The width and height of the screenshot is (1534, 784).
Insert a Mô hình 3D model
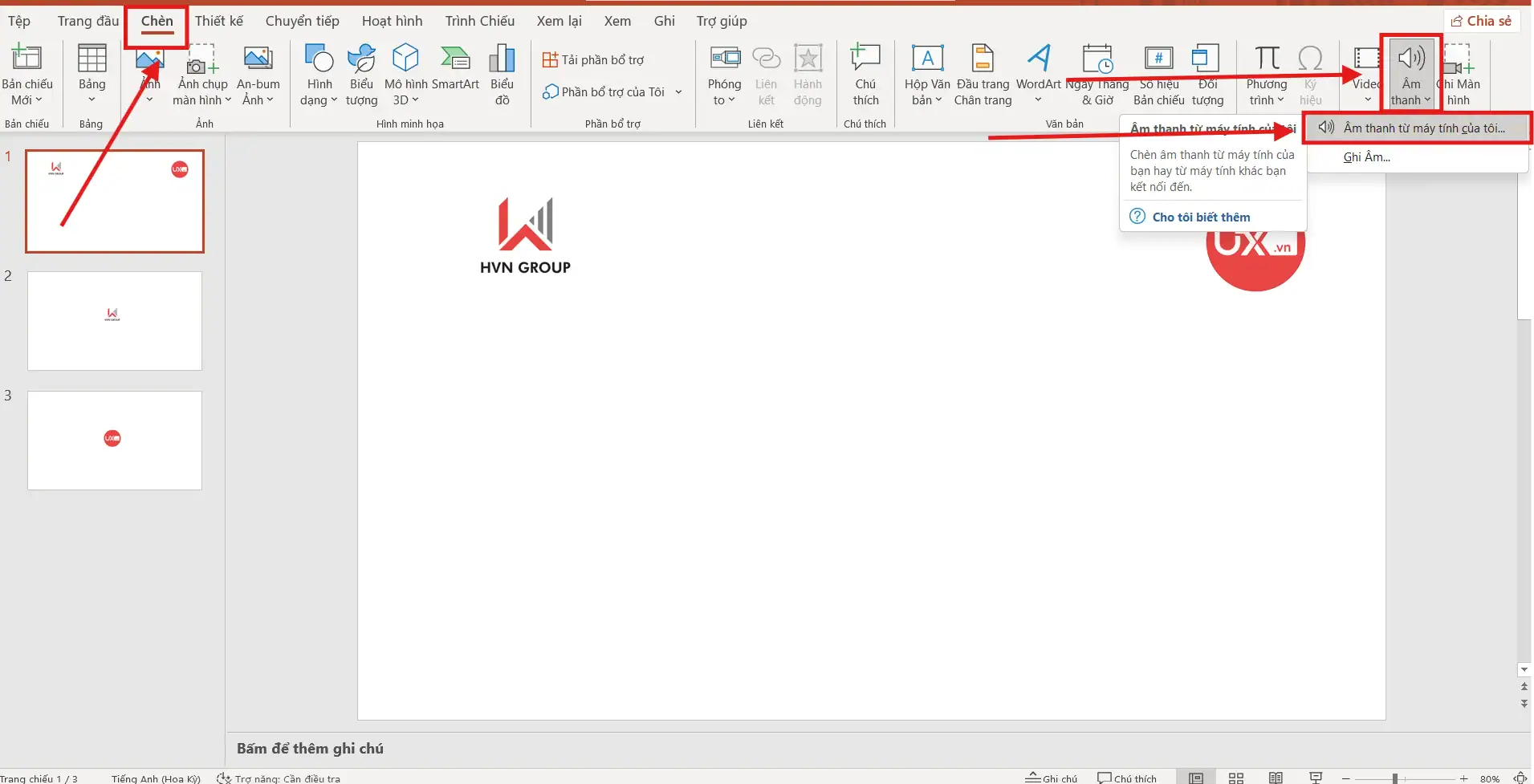(405, 75)
